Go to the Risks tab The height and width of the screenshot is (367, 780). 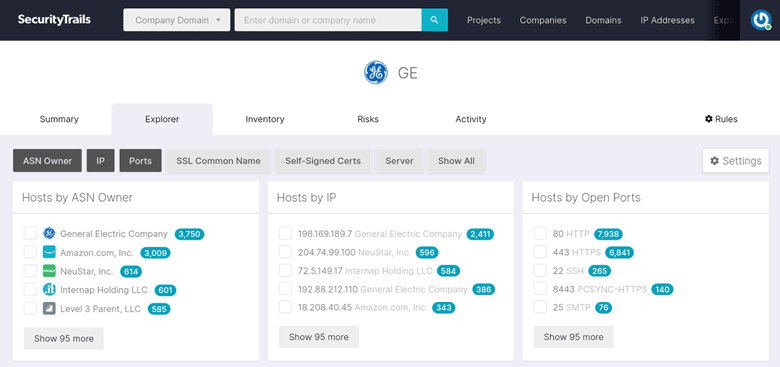pyautogui.click(x=368, y=119)
